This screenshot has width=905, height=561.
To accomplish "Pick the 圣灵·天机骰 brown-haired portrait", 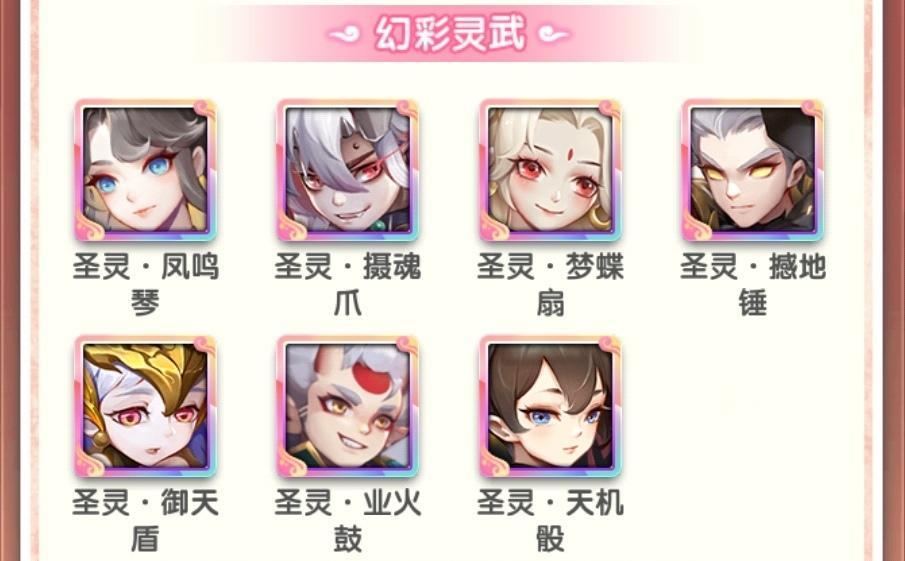I will [551, 406].
